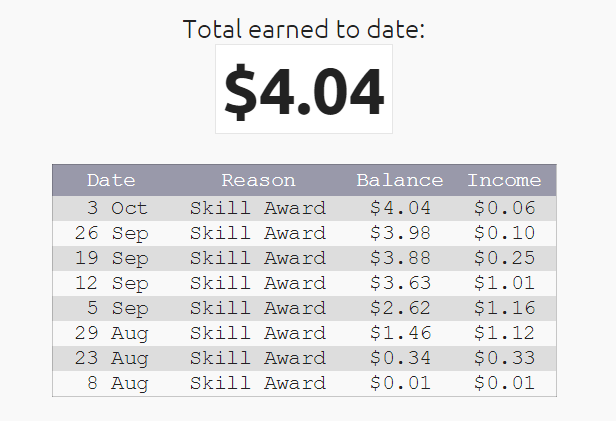Click the Reason column header
Viewport: 616px width, 421px height.
pyautogui.click(x=258, y=180)
